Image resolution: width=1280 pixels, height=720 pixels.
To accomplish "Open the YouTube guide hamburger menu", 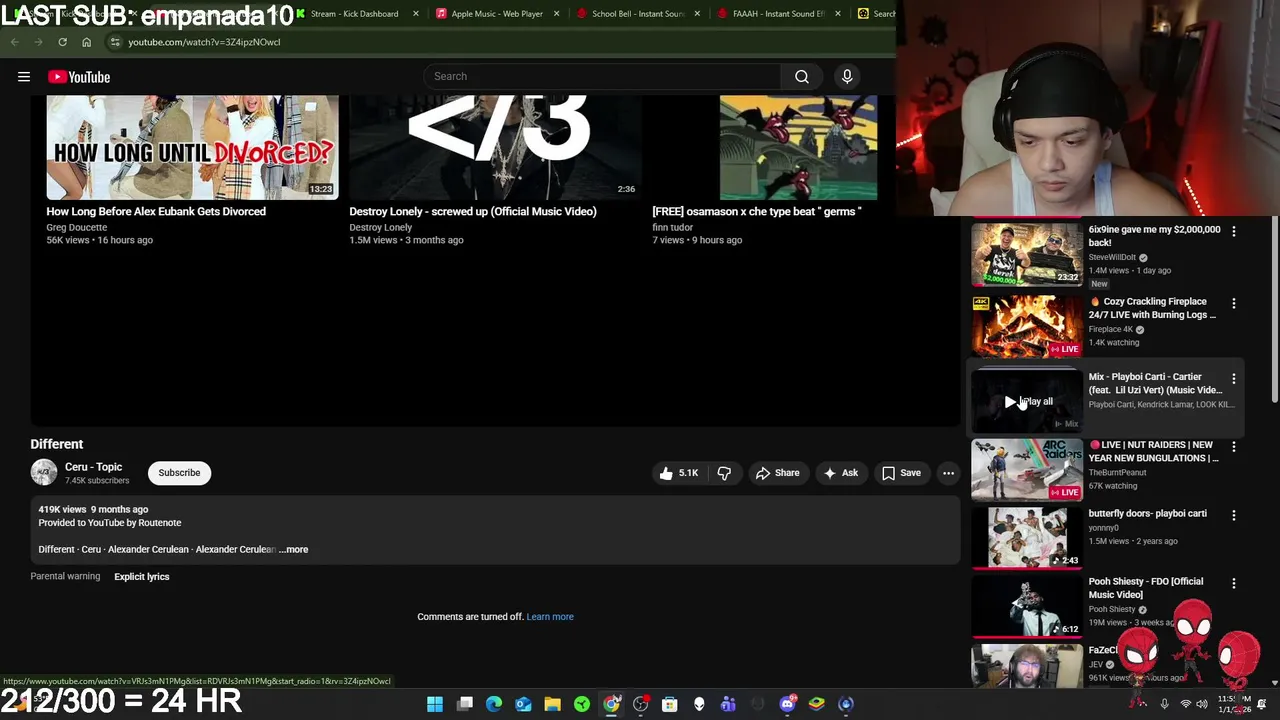I will pyautogui.click(x=24, y=77).
